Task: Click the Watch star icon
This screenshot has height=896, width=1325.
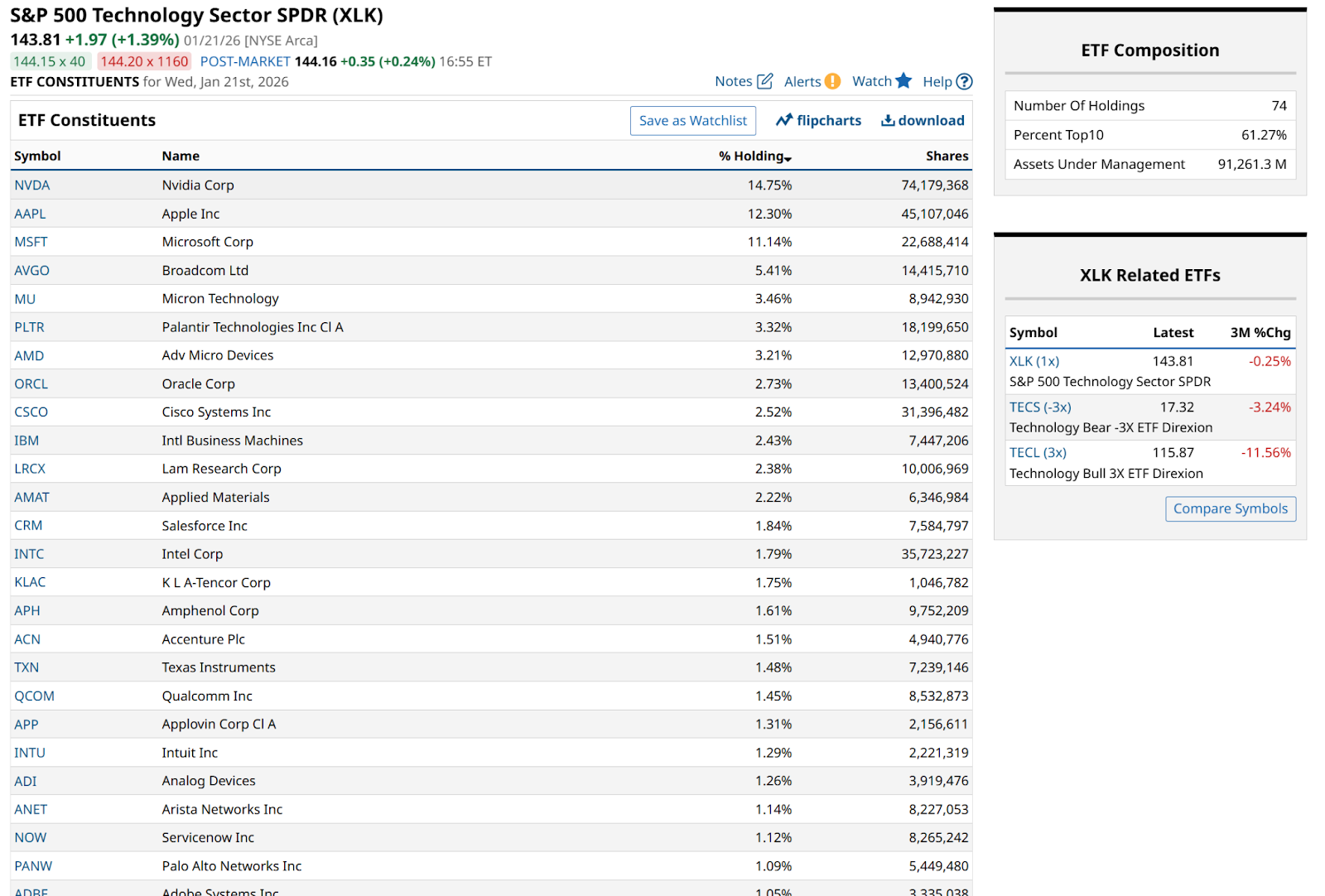Action: tap(903, 81)
